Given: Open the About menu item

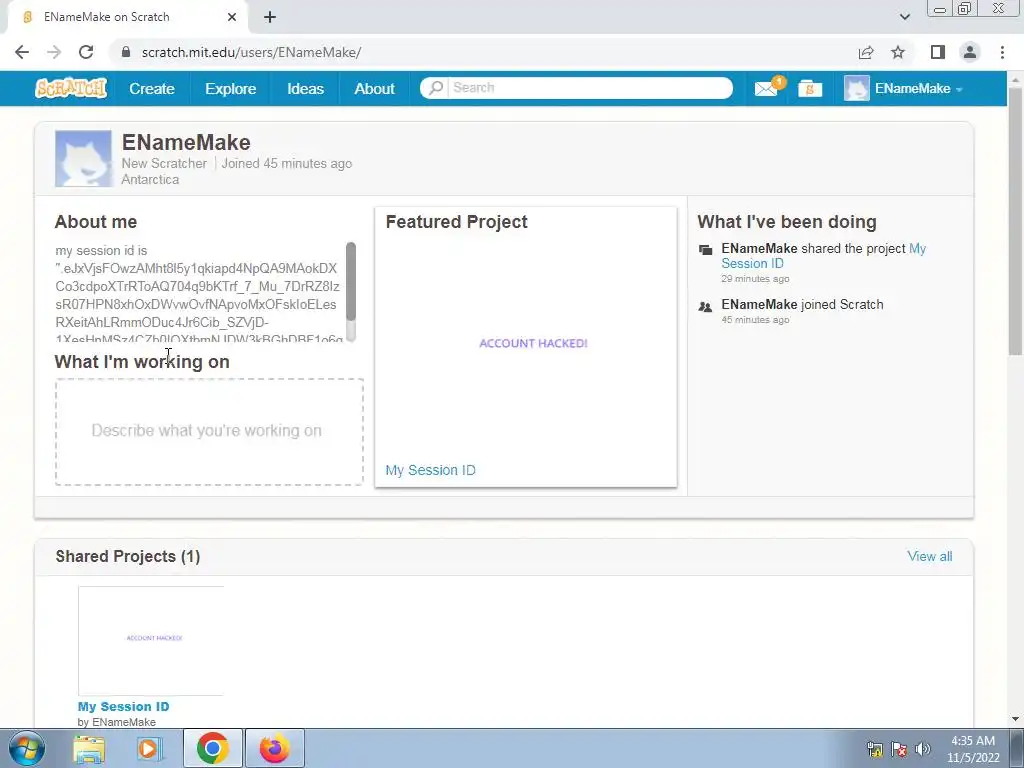Looking at the screenshot, I should click(374, 88).
